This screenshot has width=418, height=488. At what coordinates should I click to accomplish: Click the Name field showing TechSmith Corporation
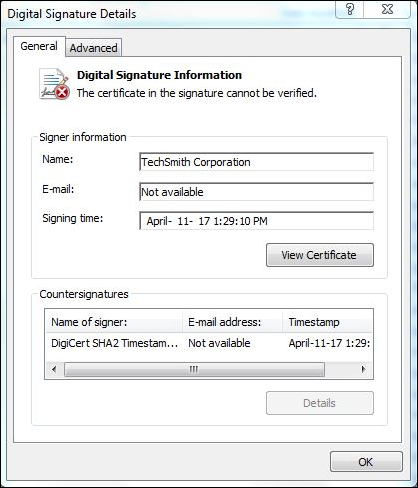[x=256, y=162]
